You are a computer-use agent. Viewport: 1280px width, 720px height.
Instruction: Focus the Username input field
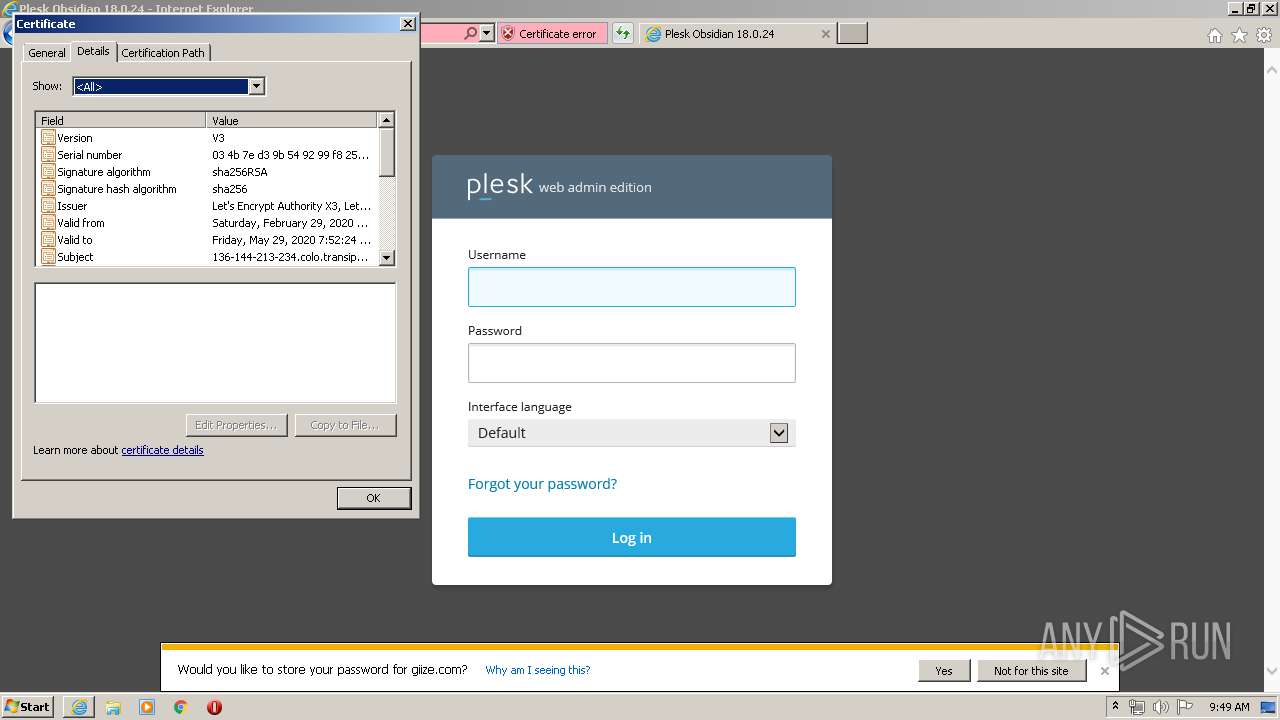632,287
